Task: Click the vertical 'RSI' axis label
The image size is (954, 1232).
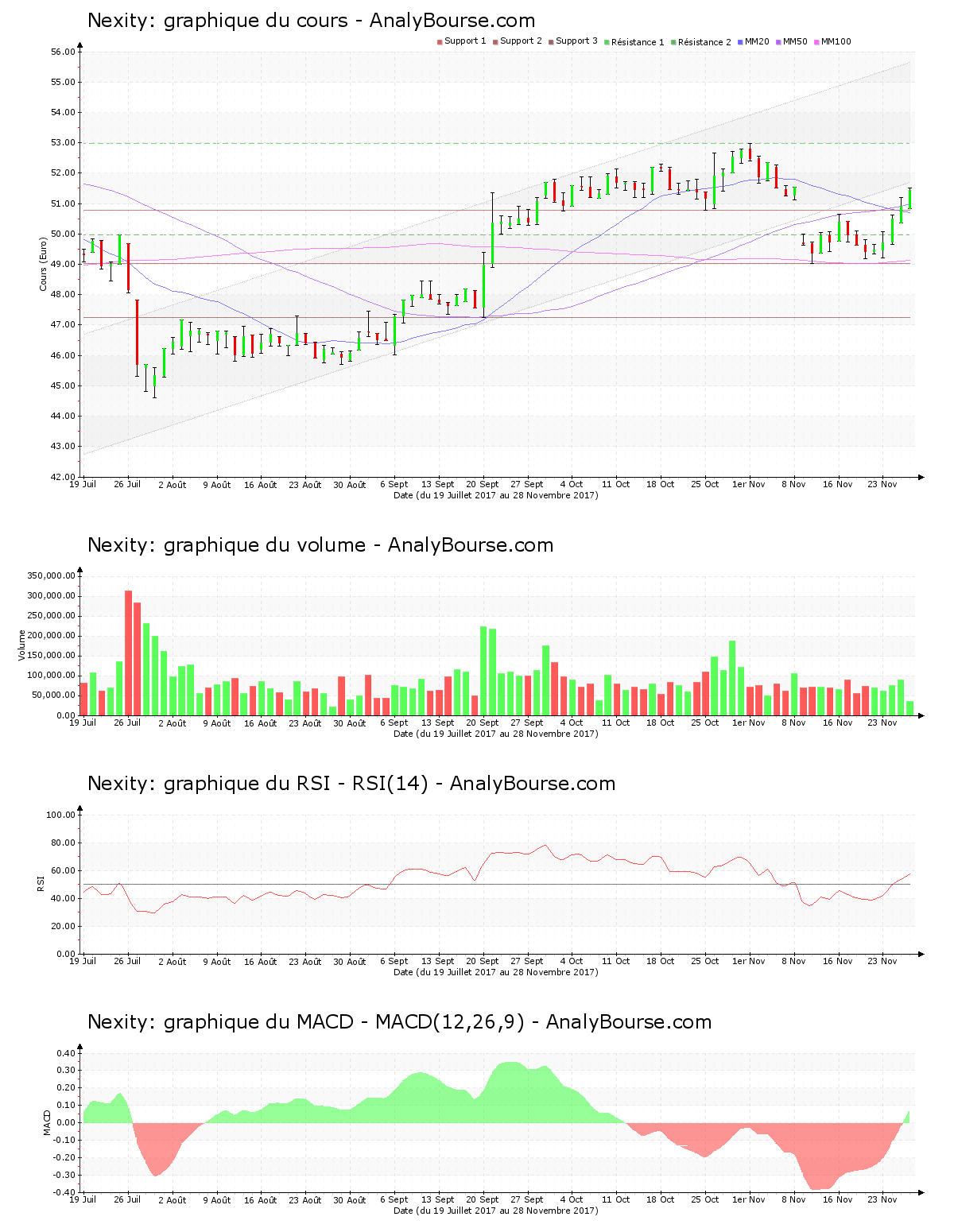Action: pos(41,884)
